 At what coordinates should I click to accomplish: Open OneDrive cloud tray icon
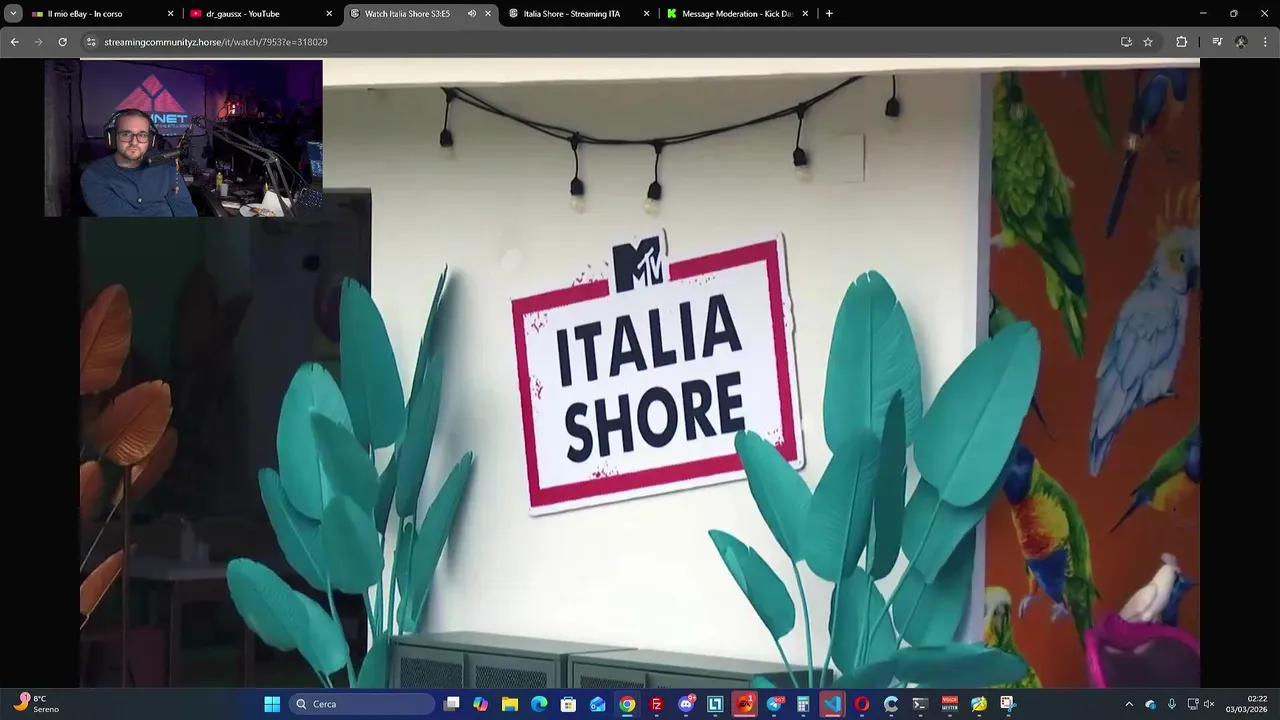pyautogui.click(x=1150, y=704)
